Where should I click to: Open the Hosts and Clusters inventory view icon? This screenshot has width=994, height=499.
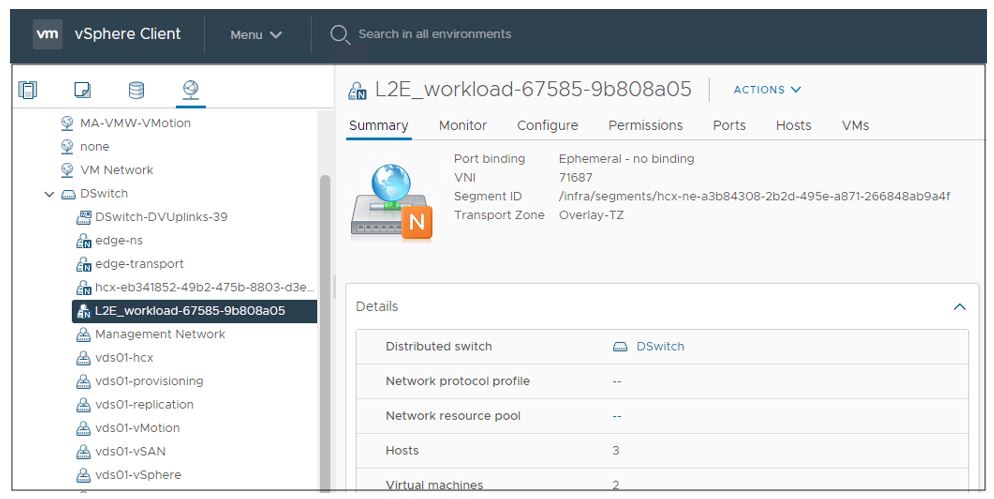27,89
